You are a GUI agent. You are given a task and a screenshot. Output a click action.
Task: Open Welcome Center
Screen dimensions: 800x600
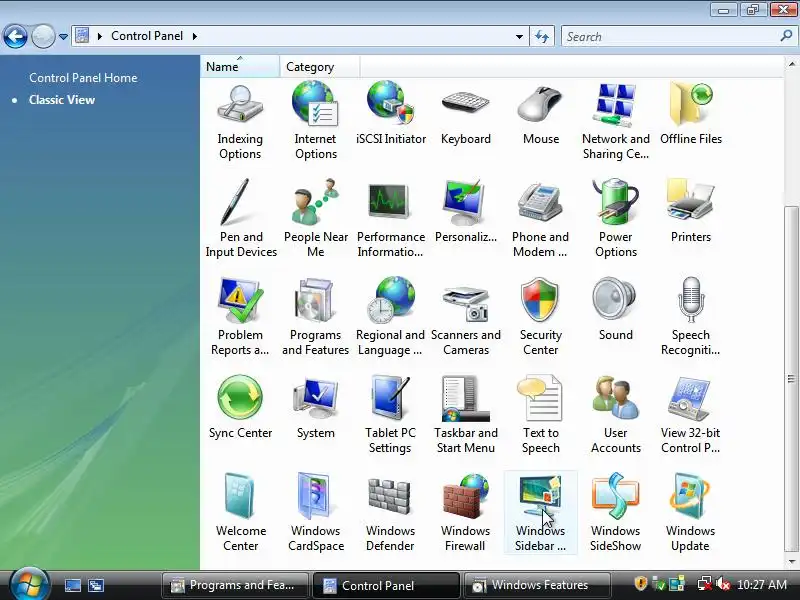pos(240,512)
